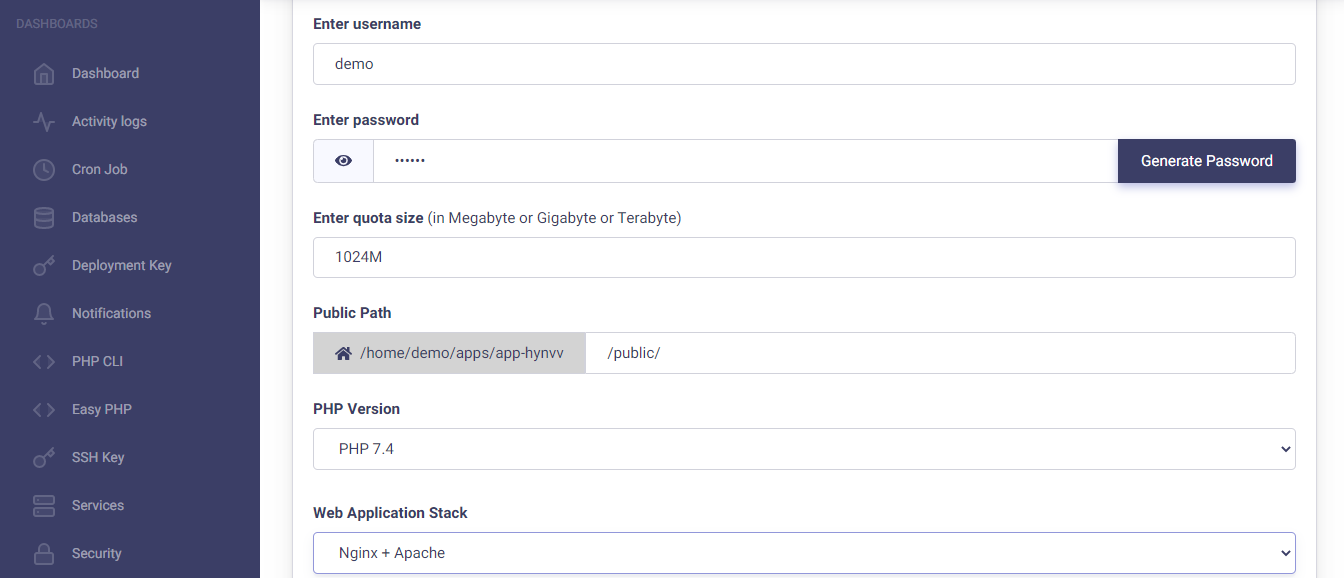Click the Dashboard home icon in sidebar
Image resolution: width=1344 pixels, height=578 pixels.
(44, 74)
